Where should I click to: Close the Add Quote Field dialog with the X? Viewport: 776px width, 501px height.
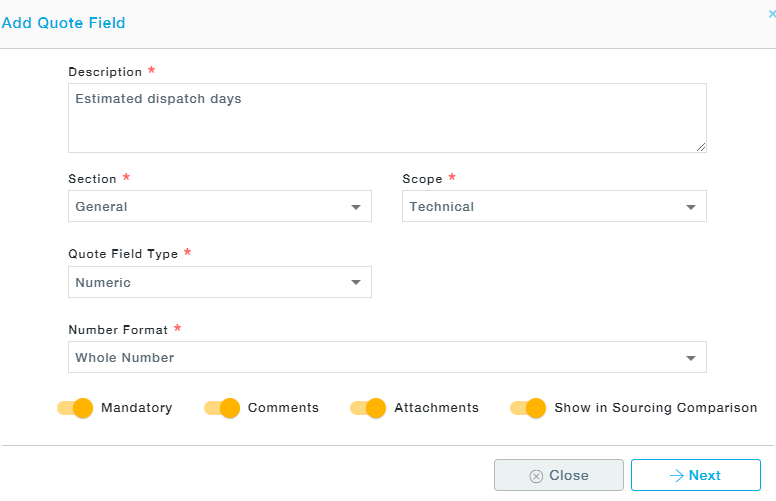pos(772,14)
